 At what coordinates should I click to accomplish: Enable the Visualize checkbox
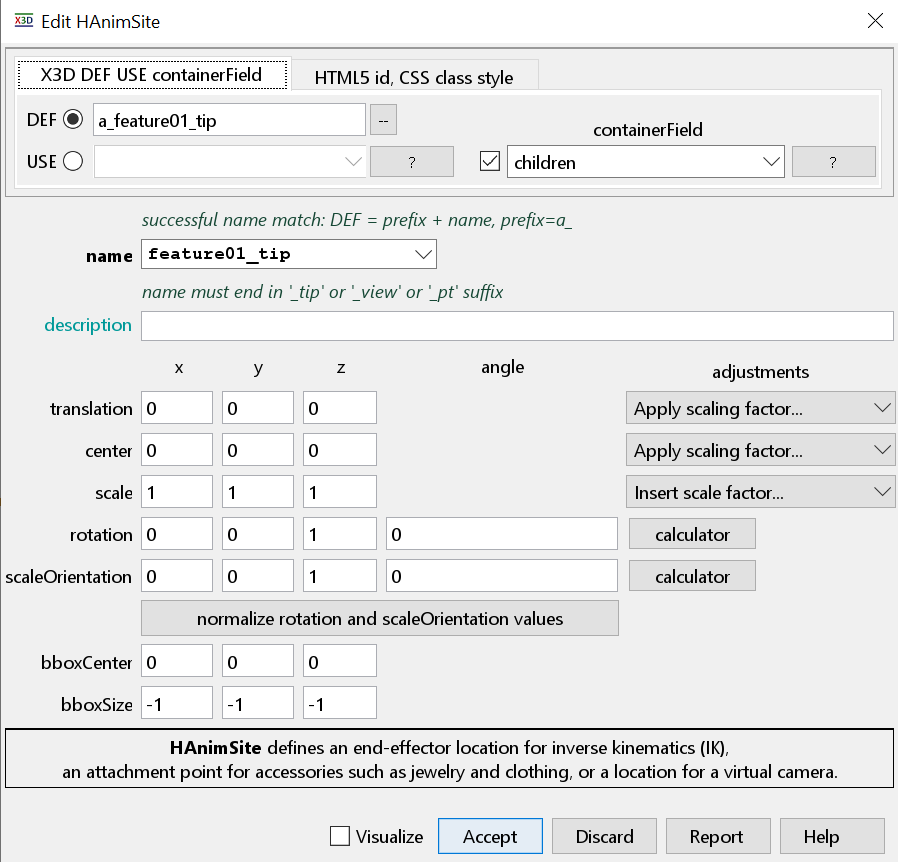[x=340, y=836]
